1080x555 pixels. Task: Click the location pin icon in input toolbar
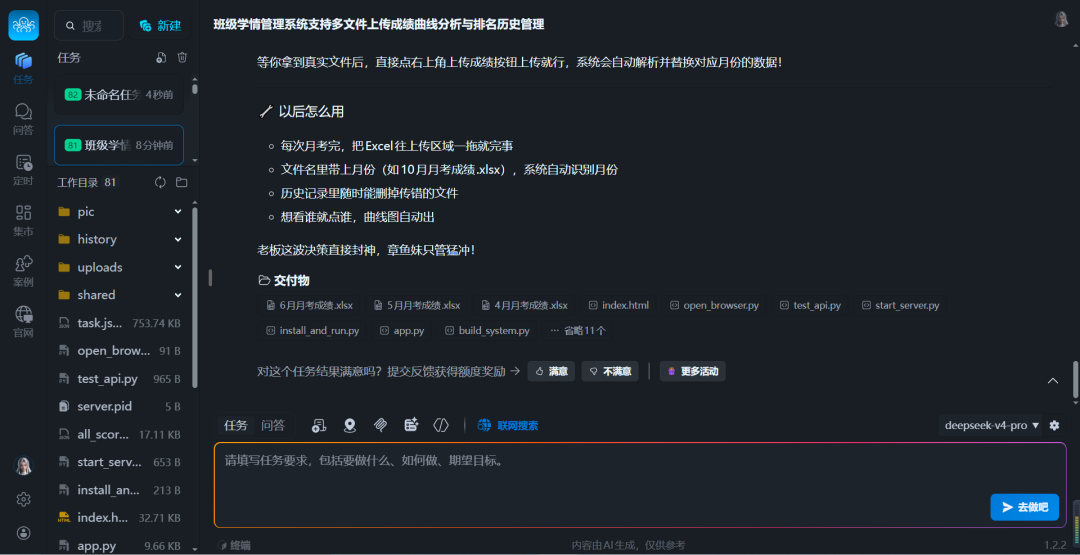[x=350, y=426]
